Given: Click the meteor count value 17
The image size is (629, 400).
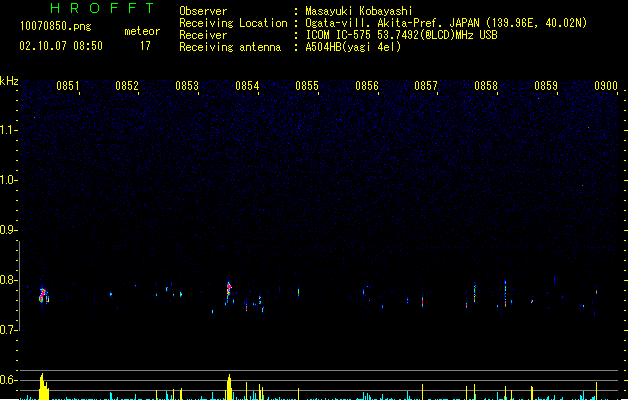Looking at the screenshot, I should pyautogui.click(x=145, y=46).
